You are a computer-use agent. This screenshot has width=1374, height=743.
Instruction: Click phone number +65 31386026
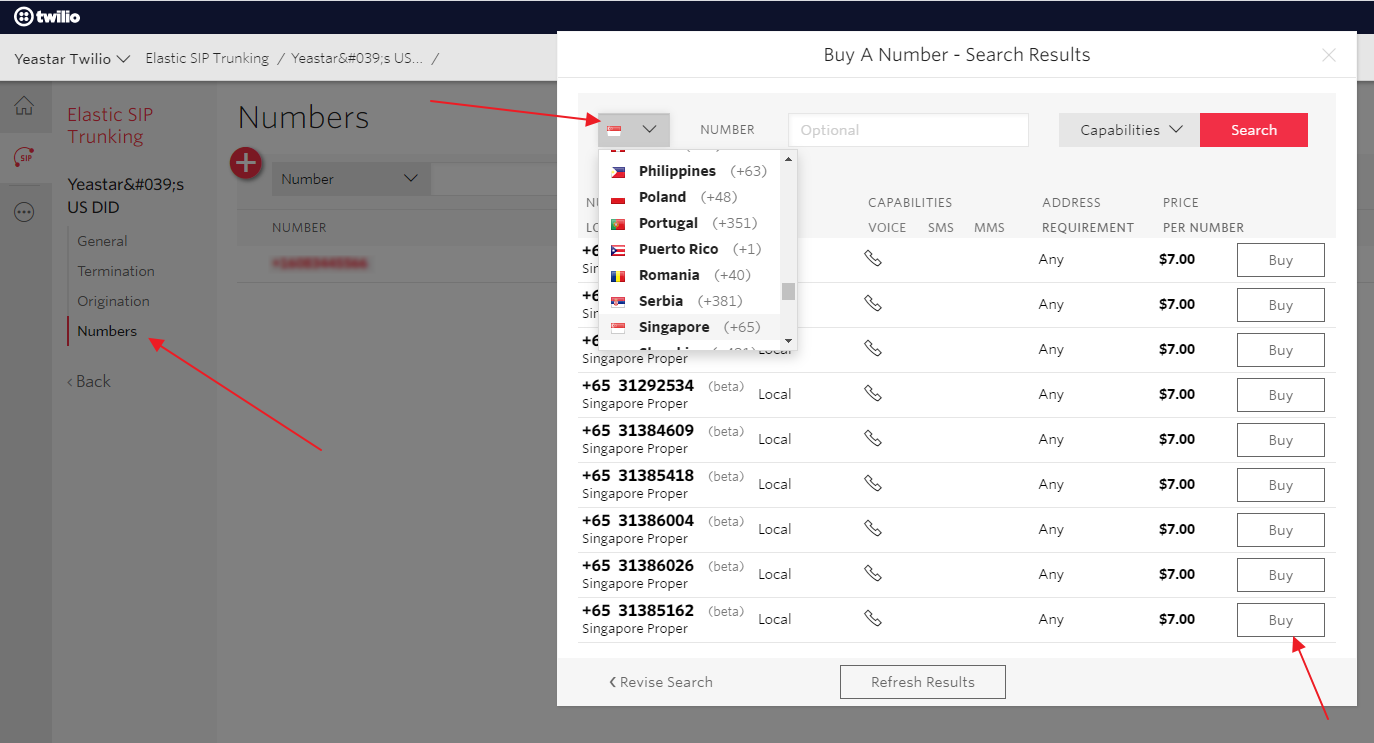click(638, 565)
